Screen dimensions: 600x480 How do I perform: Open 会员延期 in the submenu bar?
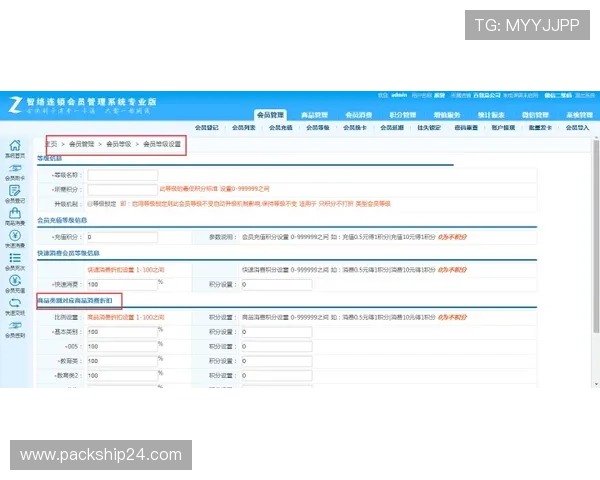[x=392, y=127]
